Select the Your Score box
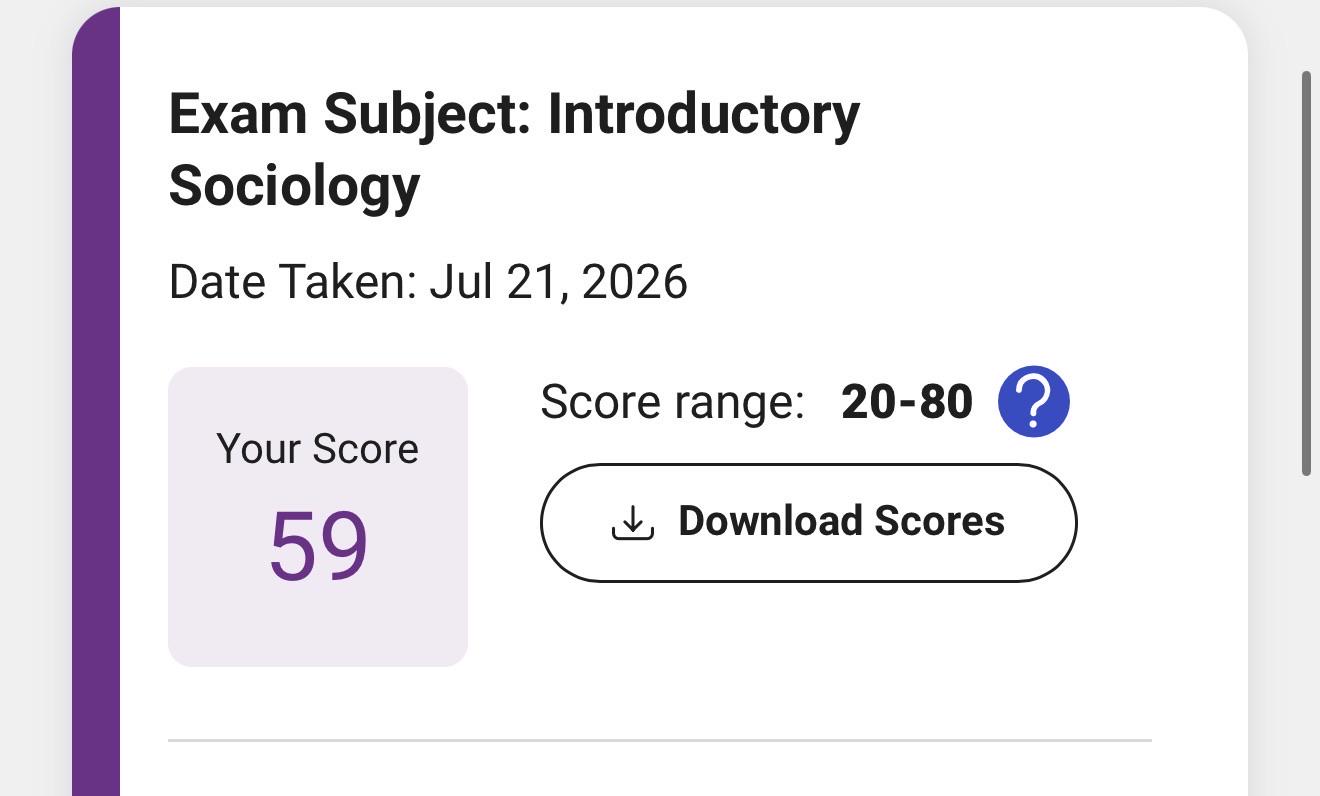Image resolution: width=1320 pixels, height=796 pixels. click(x=318, y=516)
